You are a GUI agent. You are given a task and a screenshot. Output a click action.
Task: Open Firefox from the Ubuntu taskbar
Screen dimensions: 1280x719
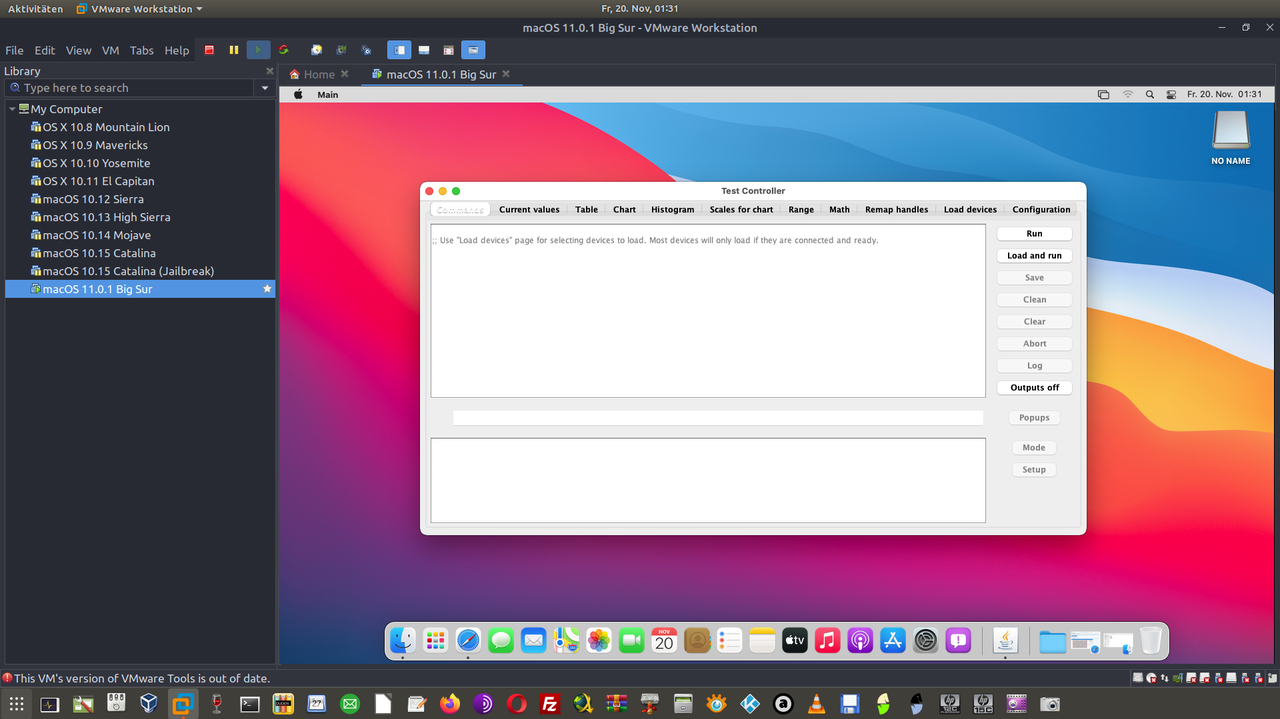449,704
